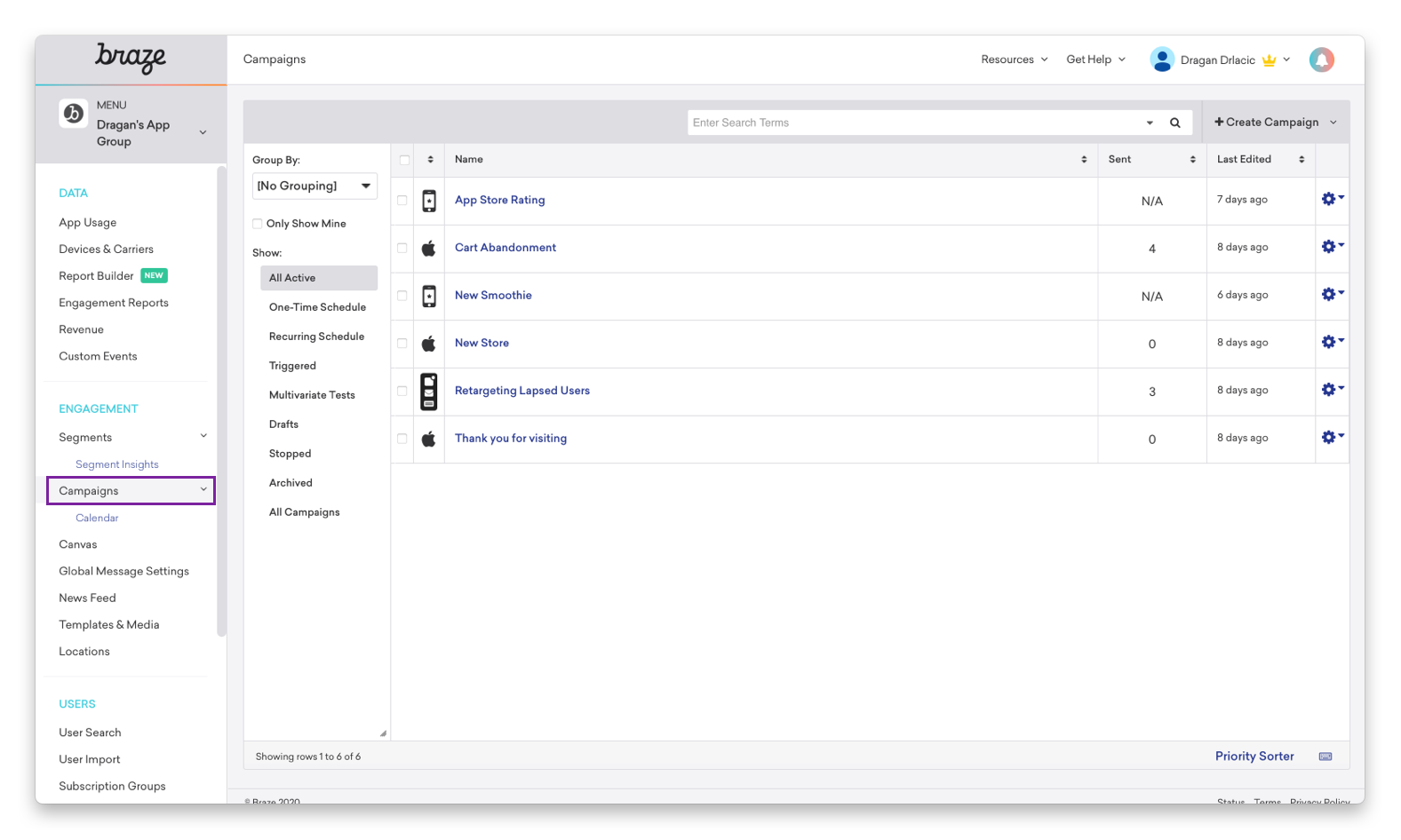Screen dimensions: 1401x840
Task: Open Templates & Media page
Action: 109,625
